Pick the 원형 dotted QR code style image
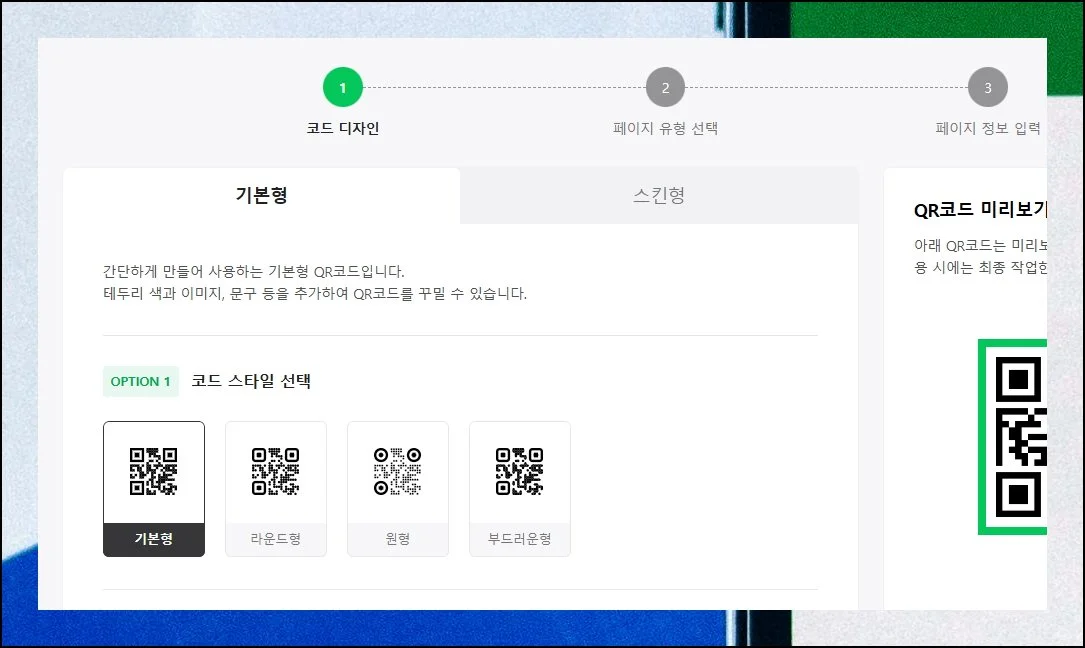The height and width of the screenshot is (648, 1085). [398, 472]
